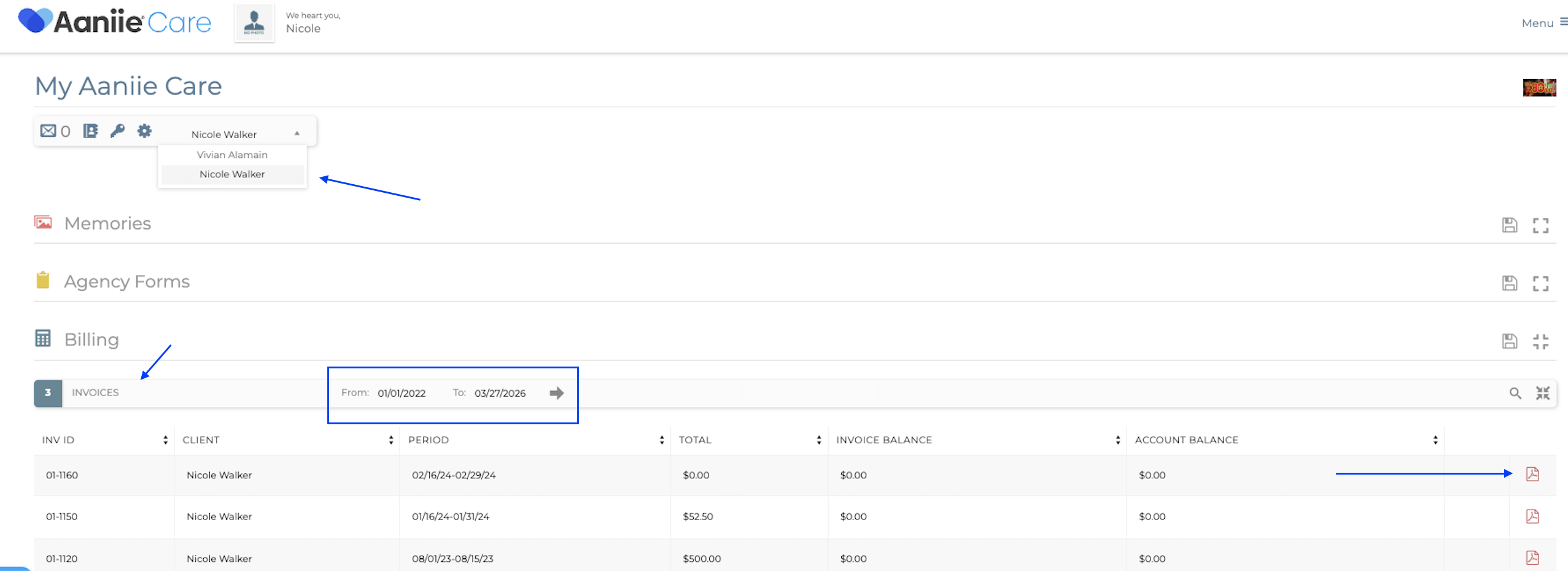Image resolution: width=1568 pixels, height=571 pixels.
Task: Open the invoice search magnifier icon
Action: (1515, 394)
